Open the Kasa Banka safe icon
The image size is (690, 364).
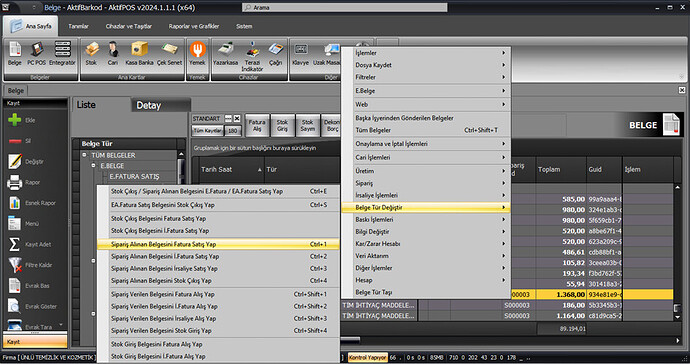[x=139, y=50]
